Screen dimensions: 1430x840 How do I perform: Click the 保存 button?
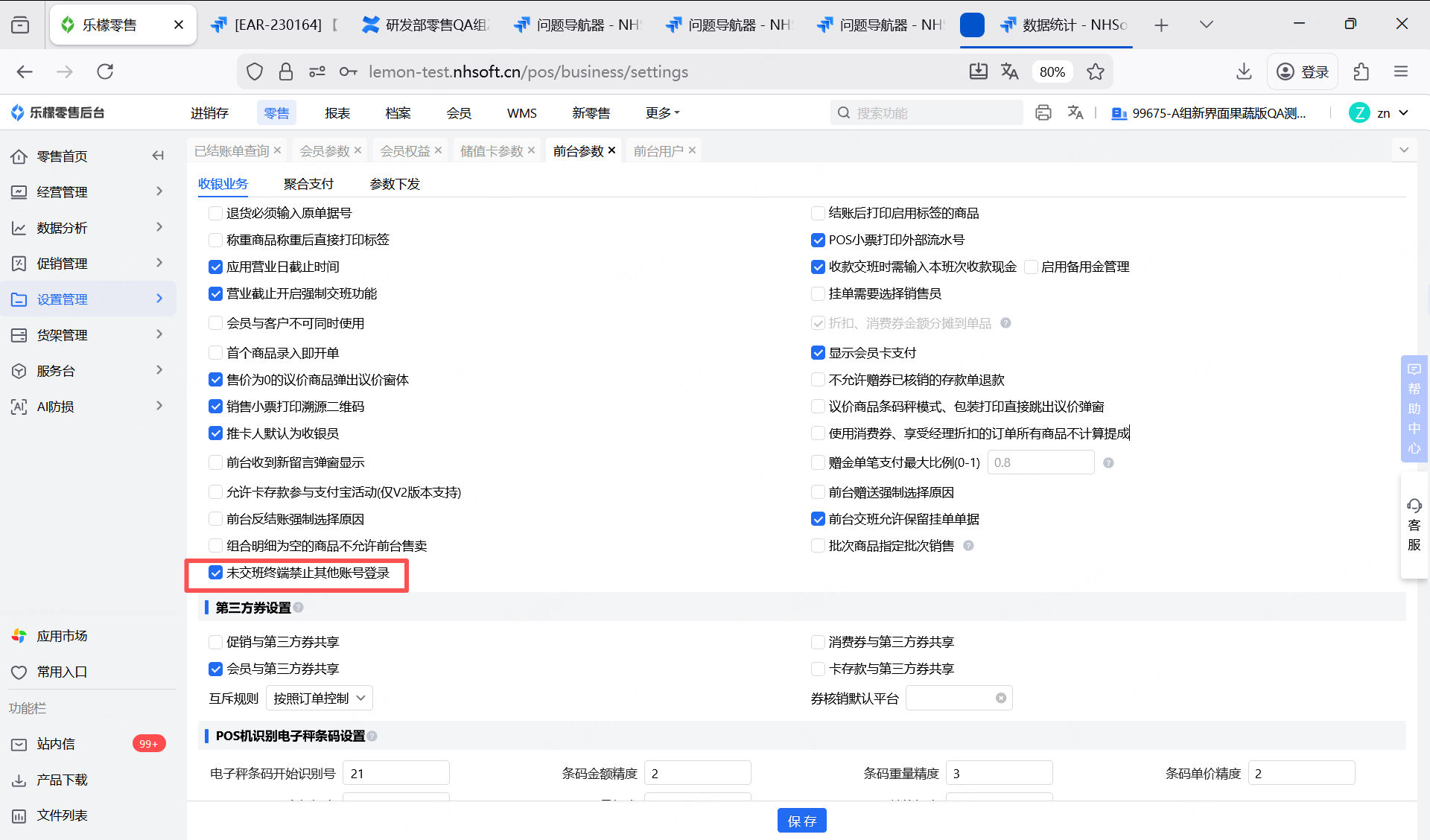[x=801, y=821]
